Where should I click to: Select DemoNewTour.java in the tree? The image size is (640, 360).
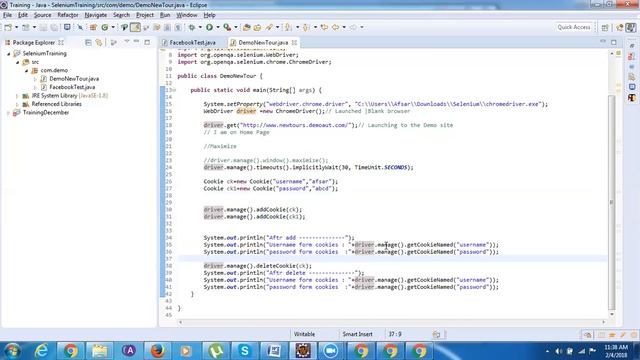[x=74, y=79]
